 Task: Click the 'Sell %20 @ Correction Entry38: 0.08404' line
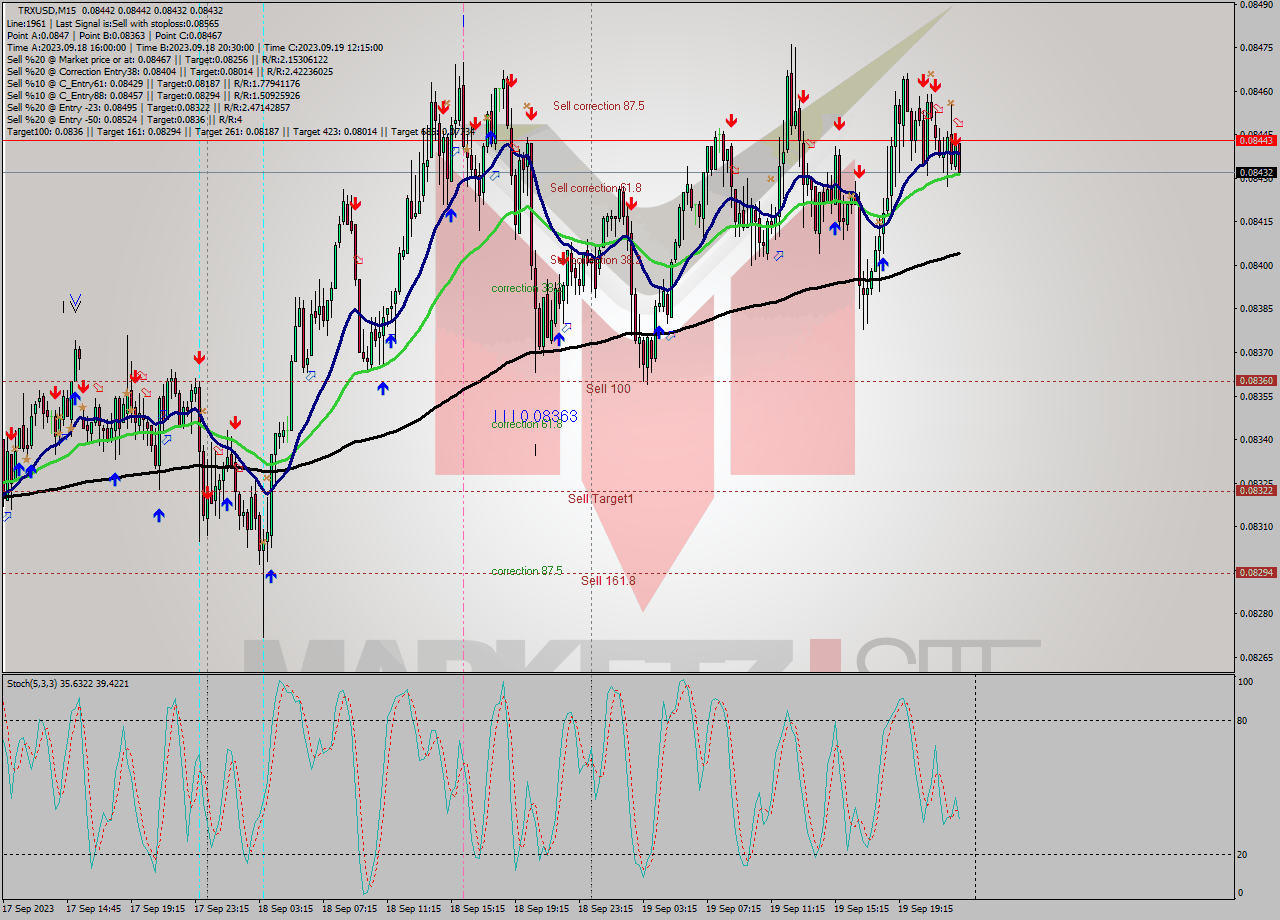coord(170,71)
